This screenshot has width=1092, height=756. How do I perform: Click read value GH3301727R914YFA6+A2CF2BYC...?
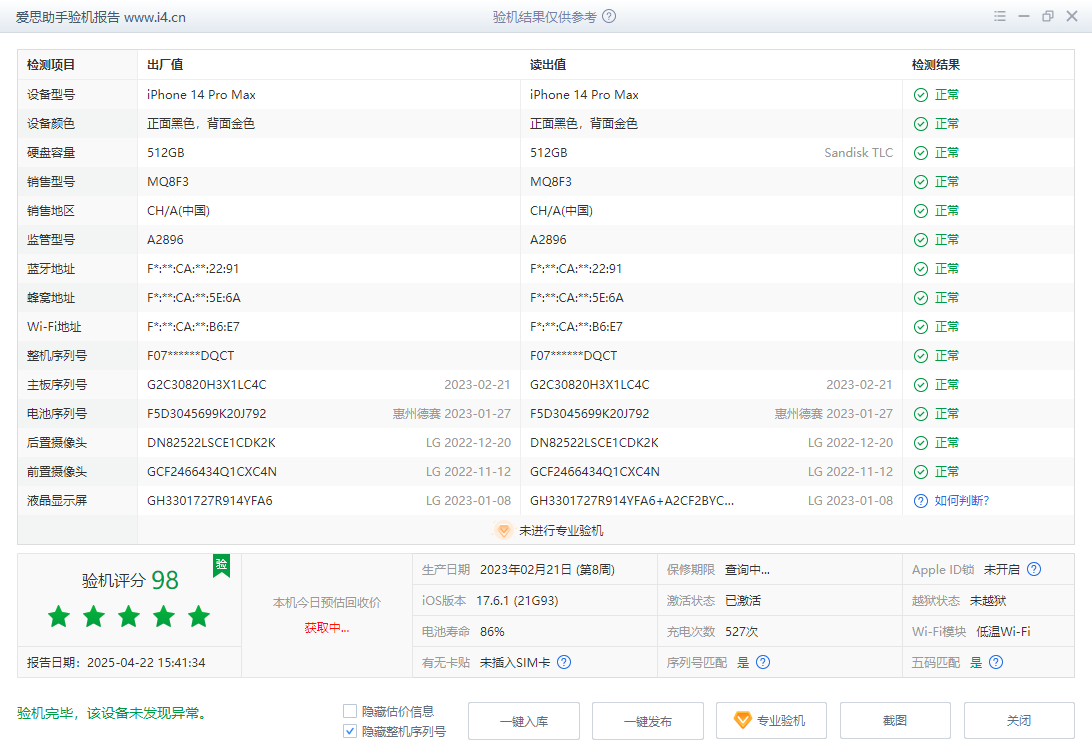click(x=632, y=501)
